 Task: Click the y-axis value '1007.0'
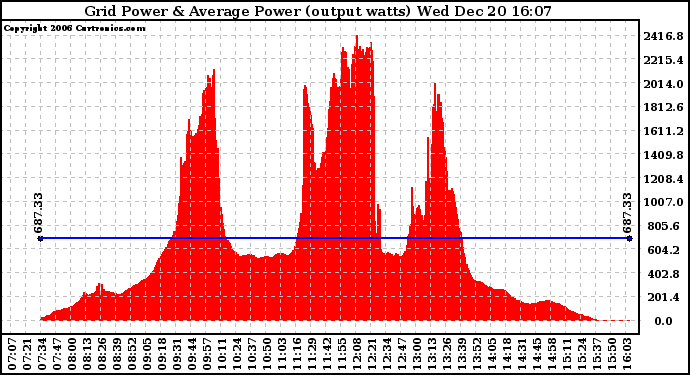coord(663,202)
